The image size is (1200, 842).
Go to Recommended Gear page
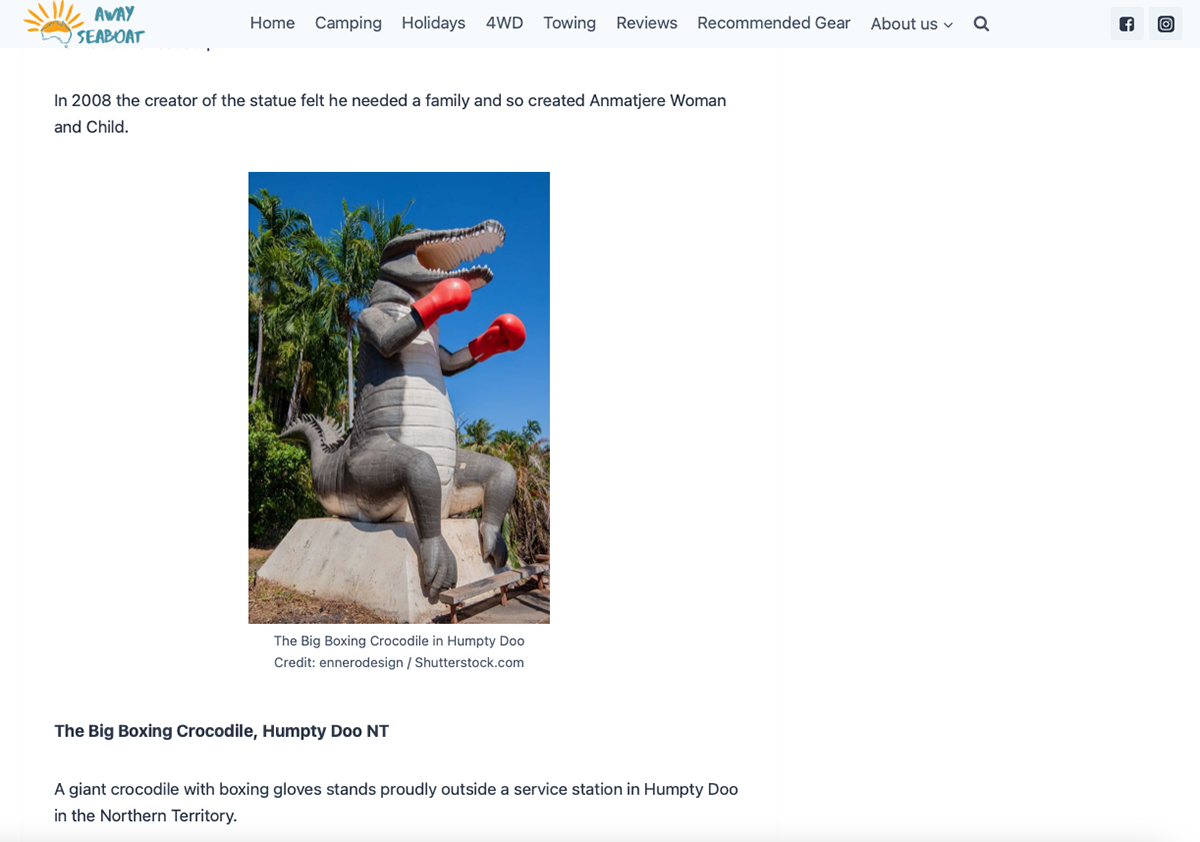(774, 23)
